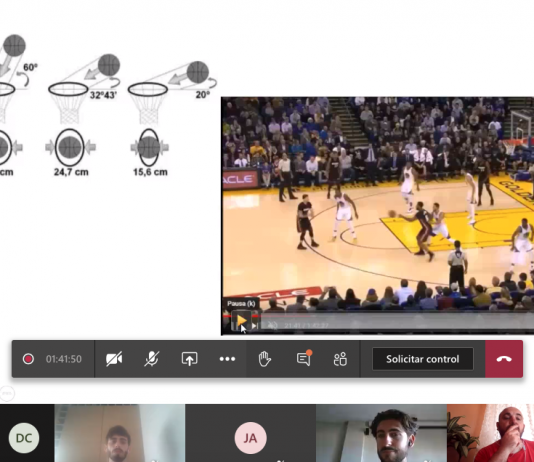The height and width of the screenshot is (462, 534).
Task: Unmute the microphone
Action: pyautogui.click(x=152, y=359)
